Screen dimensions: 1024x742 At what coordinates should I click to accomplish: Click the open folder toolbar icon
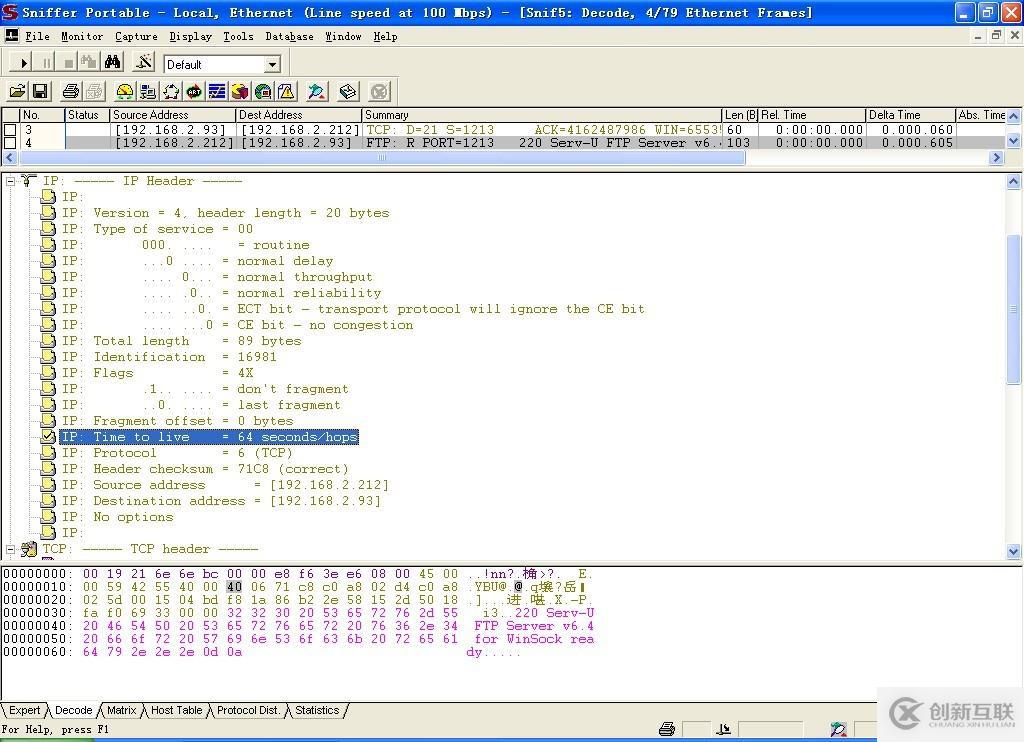pyautogui.click(x=17, y=92)
